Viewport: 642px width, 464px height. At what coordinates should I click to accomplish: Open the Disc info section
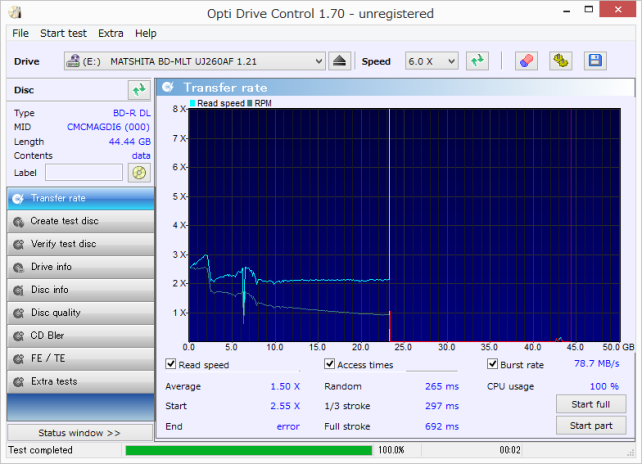[81, 290]
